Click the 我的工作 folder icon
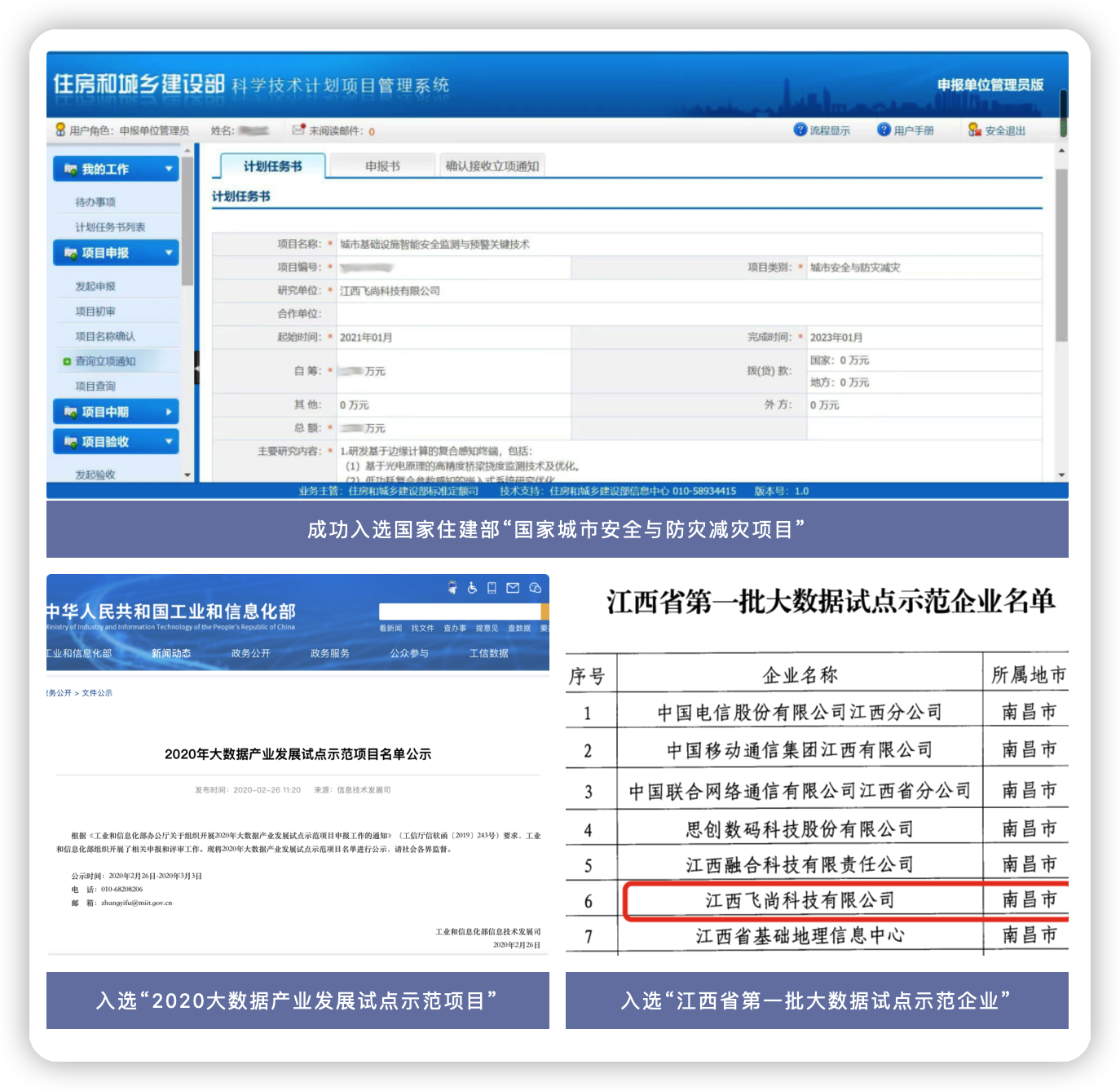The image size is (1120, 1091). [71, 170]
